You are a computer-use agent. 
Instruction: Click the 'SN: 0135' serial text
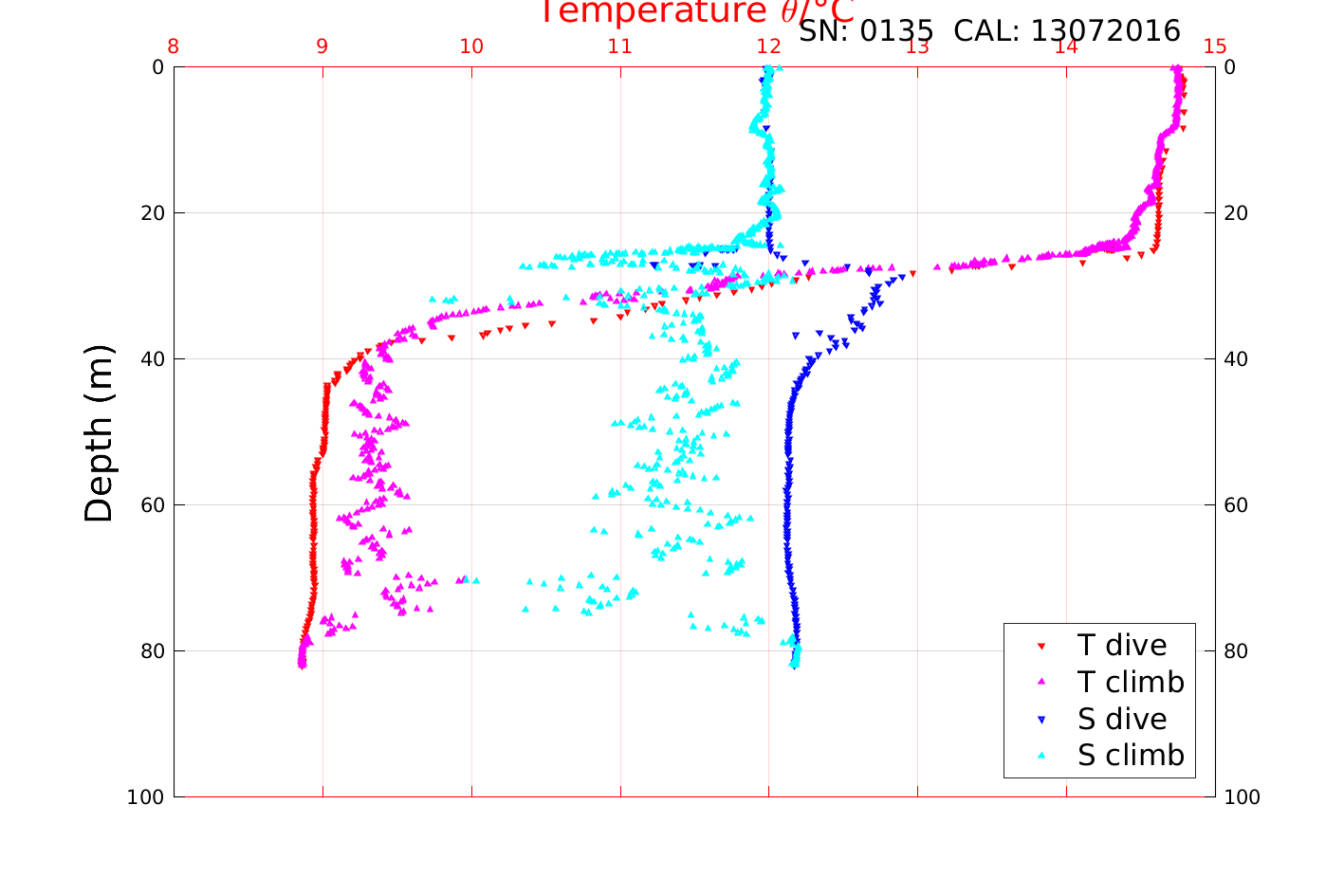866,31
